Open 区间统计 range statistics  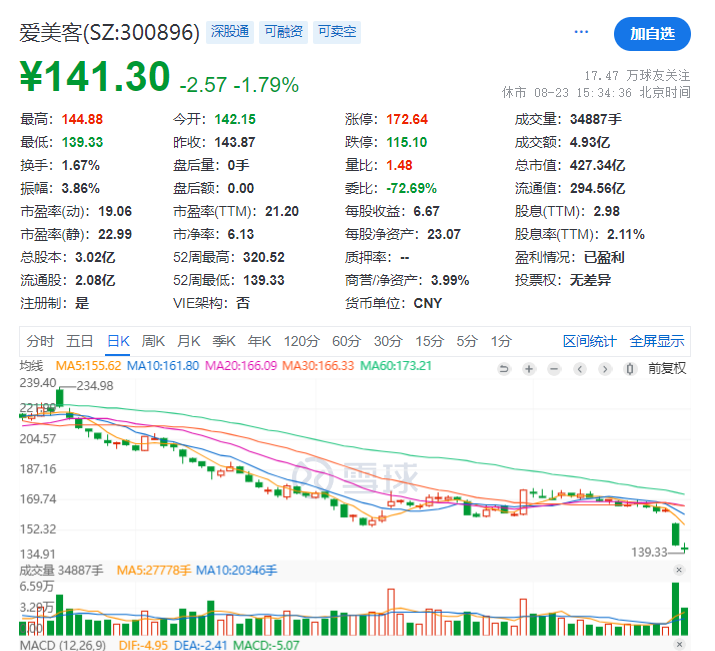point(590,341)
